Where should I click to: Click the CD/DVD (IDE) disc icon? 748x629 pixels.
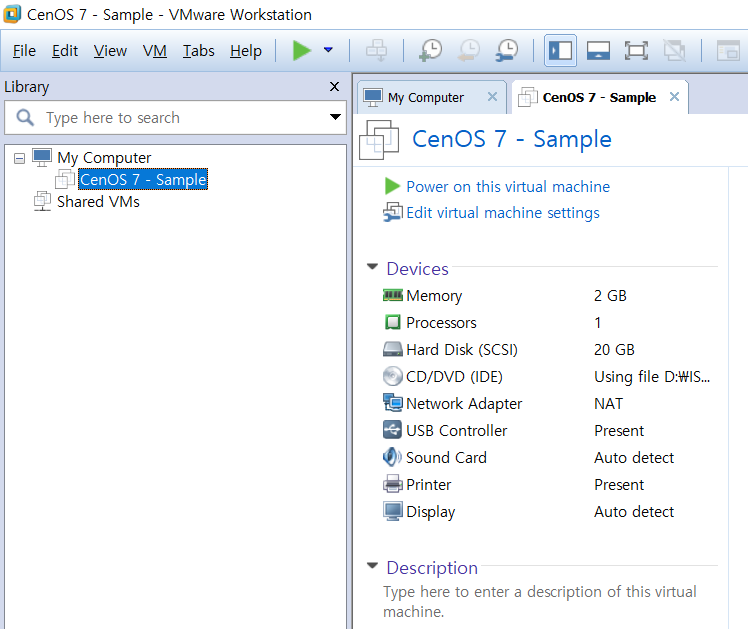coord(393,376)
